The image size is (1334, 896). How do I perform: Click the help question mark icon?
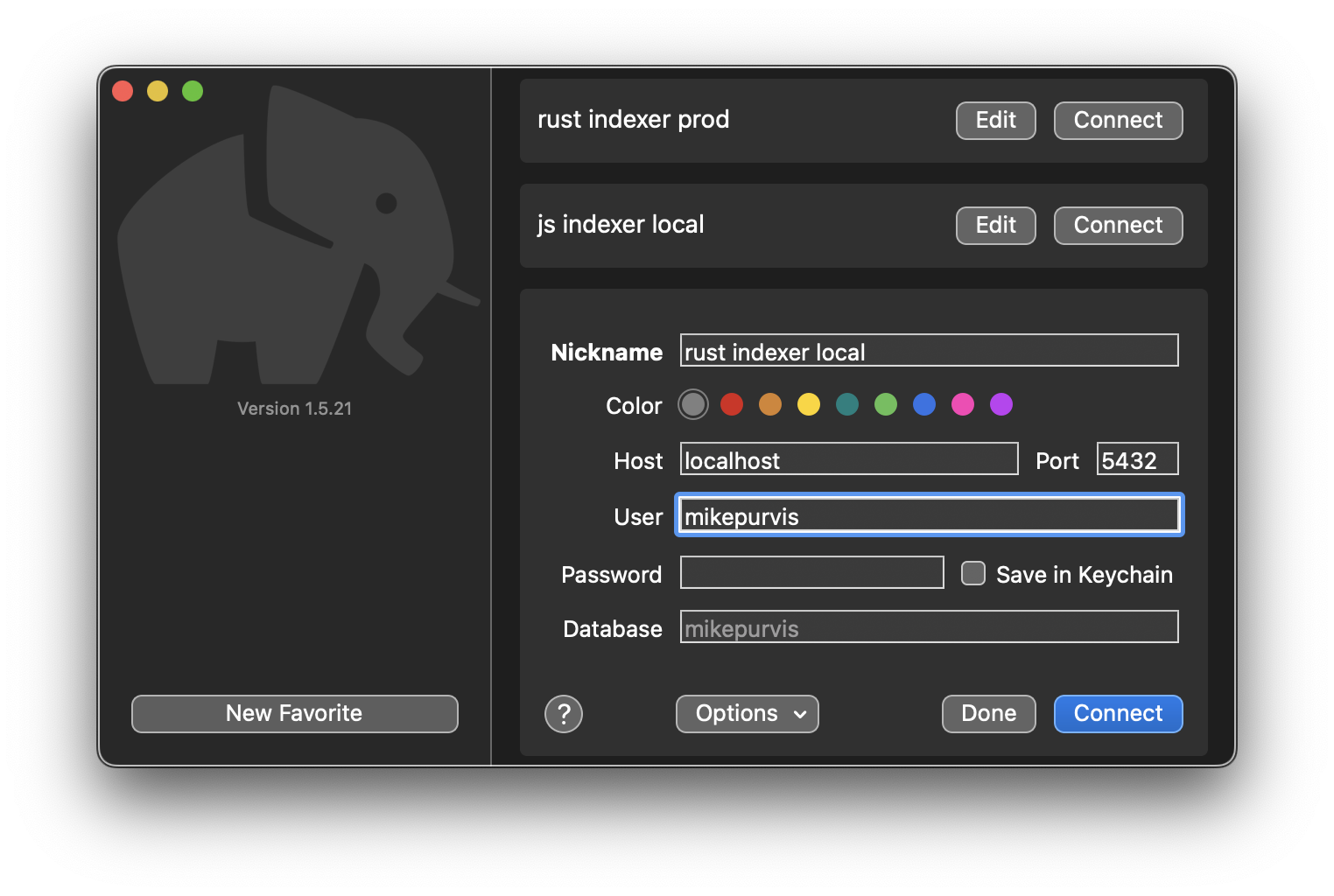click(564, 714)
